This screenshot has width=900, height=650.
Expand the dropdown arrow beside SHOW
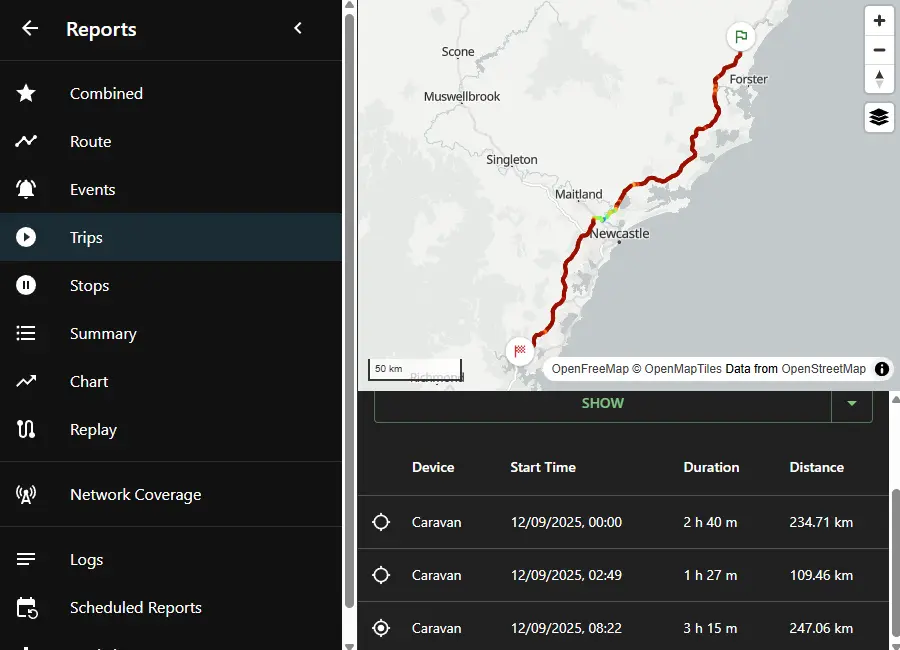[852, 404]
